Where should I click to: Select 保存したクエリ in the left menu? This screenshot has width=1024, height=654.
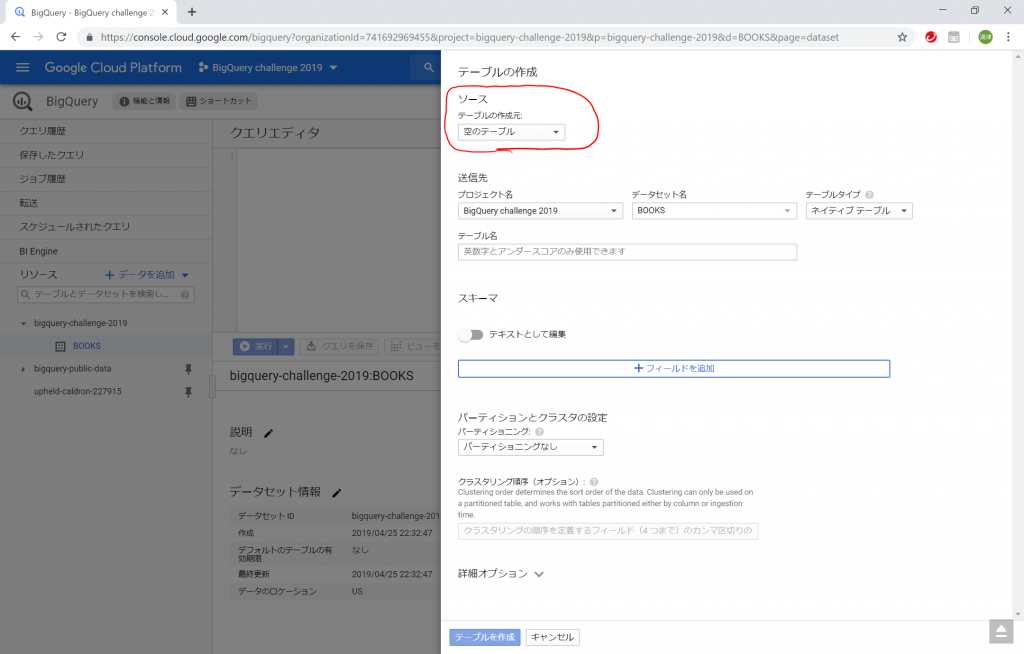(x=52, y=155)
